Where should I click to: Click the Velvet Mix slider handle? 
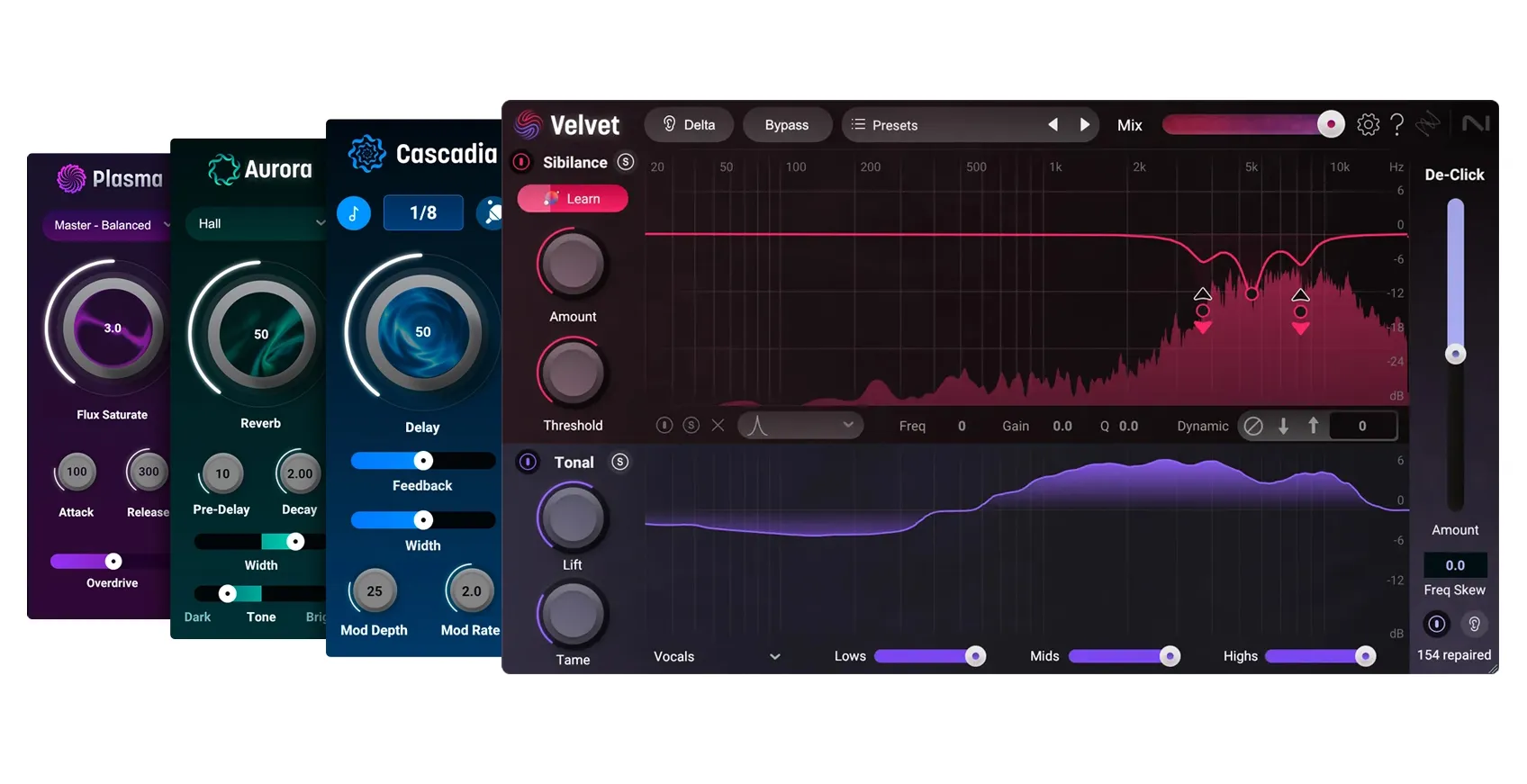point(1331,124)
